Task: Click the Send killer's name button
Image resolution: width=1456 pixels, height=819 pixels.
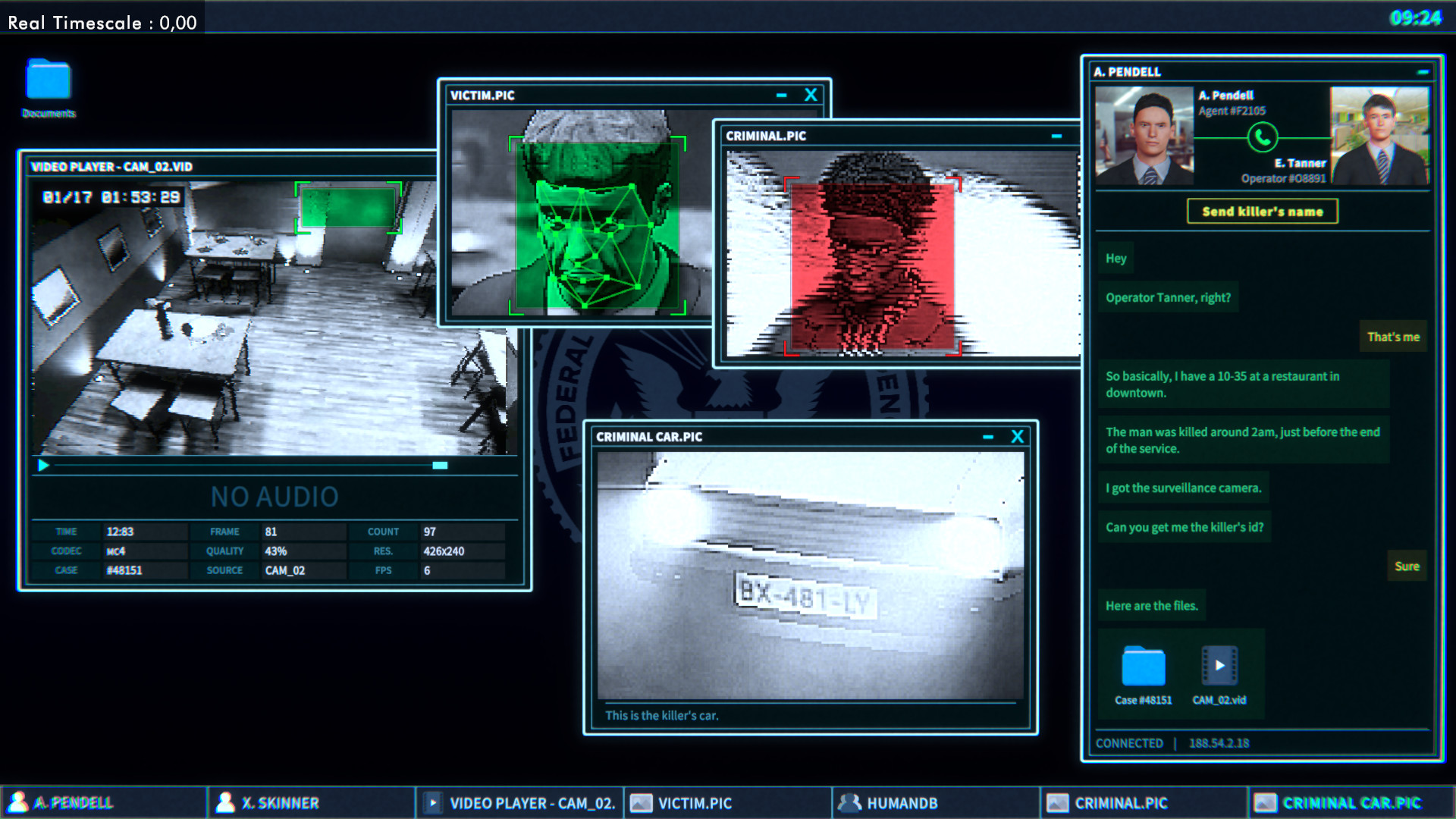Action: (1263, 212)
